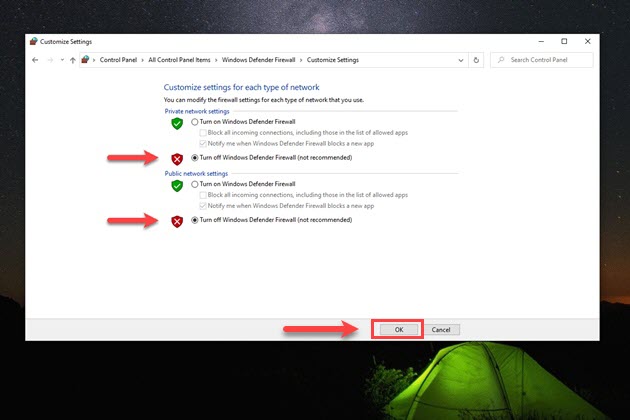The width and height of the screenshot is (630, 420).
Task: Click 'You can modify the firewall settings' text
Action: click(264, 100)
